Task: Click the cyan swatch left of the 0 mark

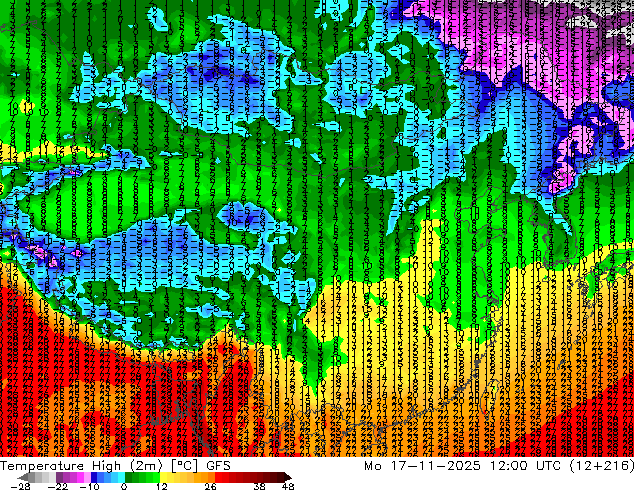Action: (121, 478)
